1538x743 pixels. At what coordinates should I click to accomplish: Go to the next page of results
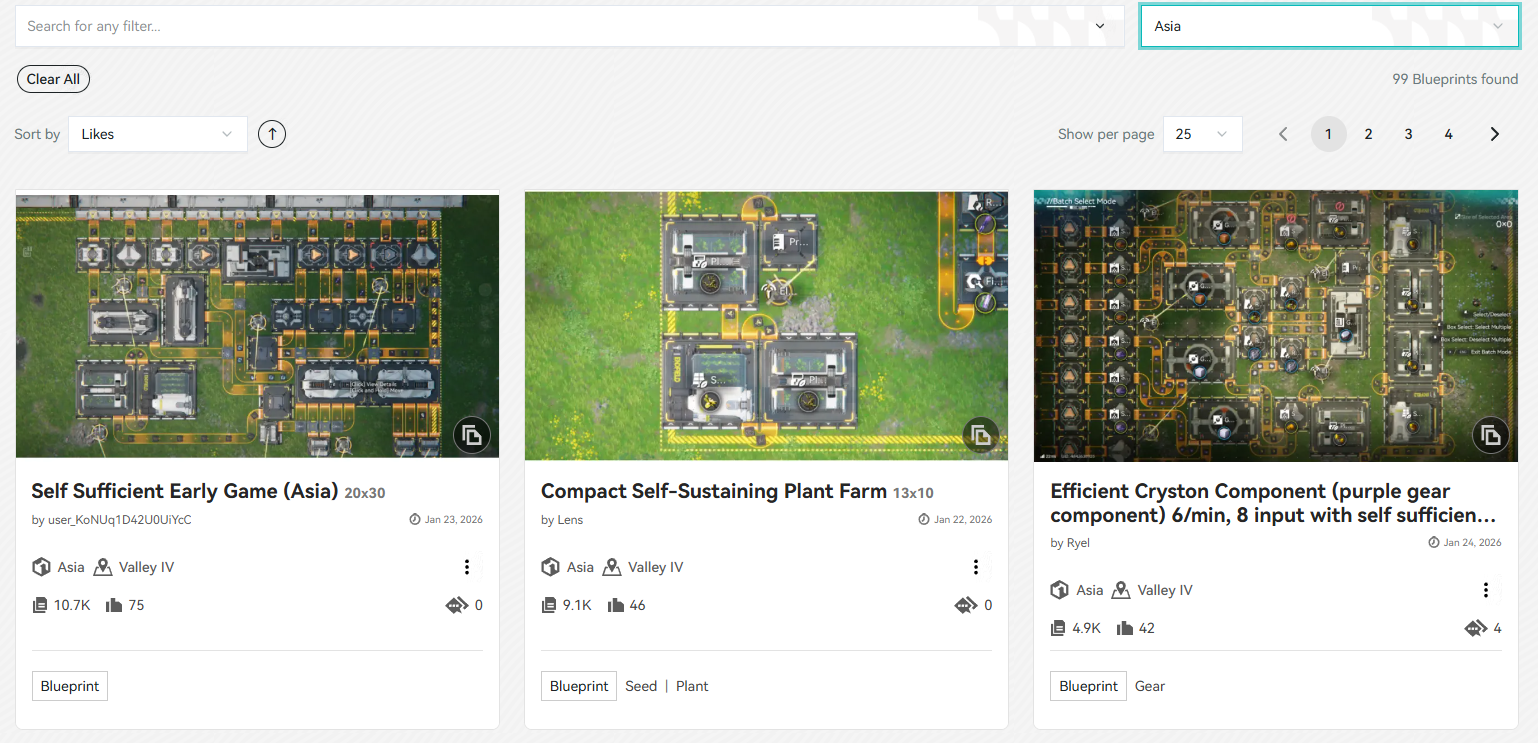[x=1495, y=134]
